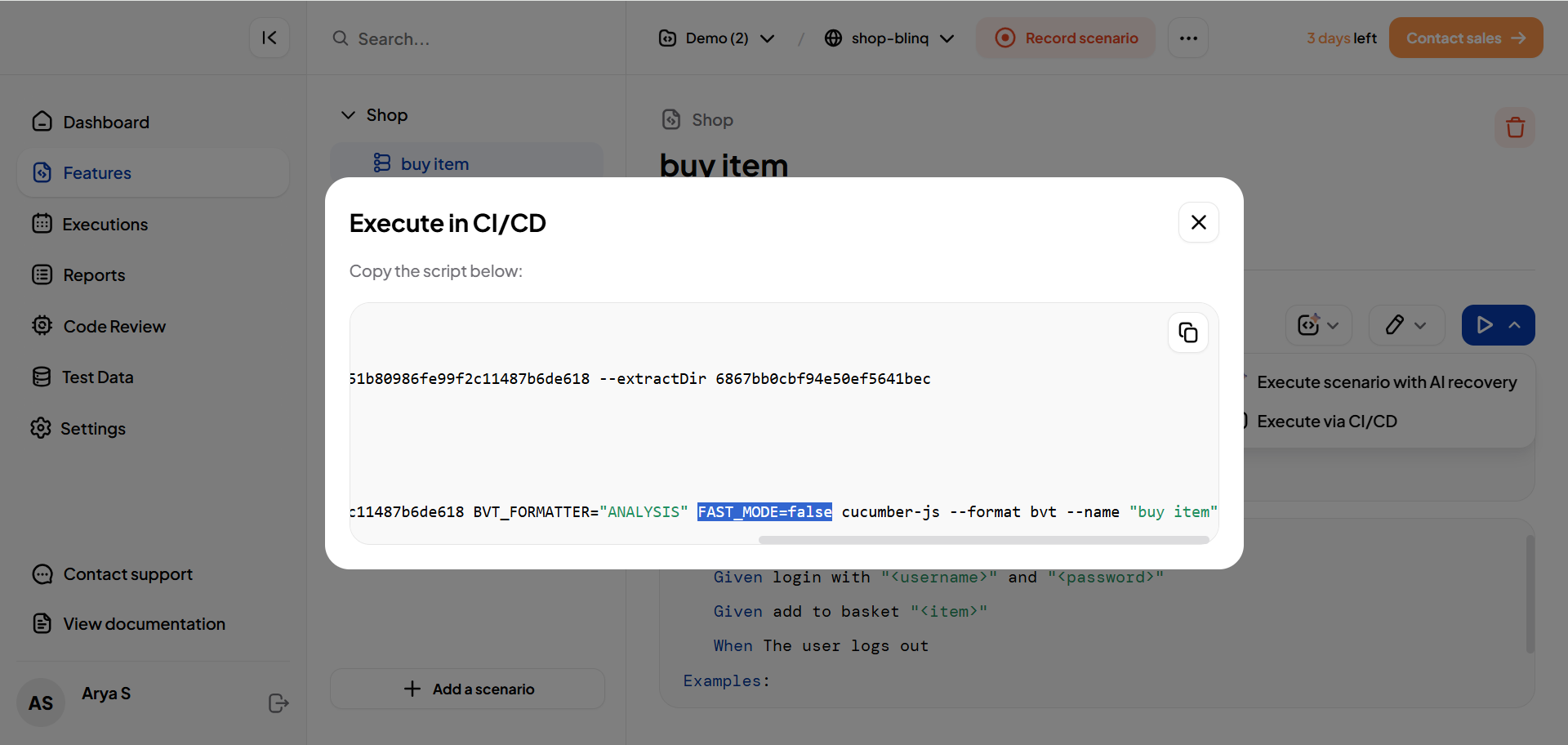Click the blue run scenario play button
Screen dimensions: 1568x745
pyautogui.click(x=1484, y=325)
